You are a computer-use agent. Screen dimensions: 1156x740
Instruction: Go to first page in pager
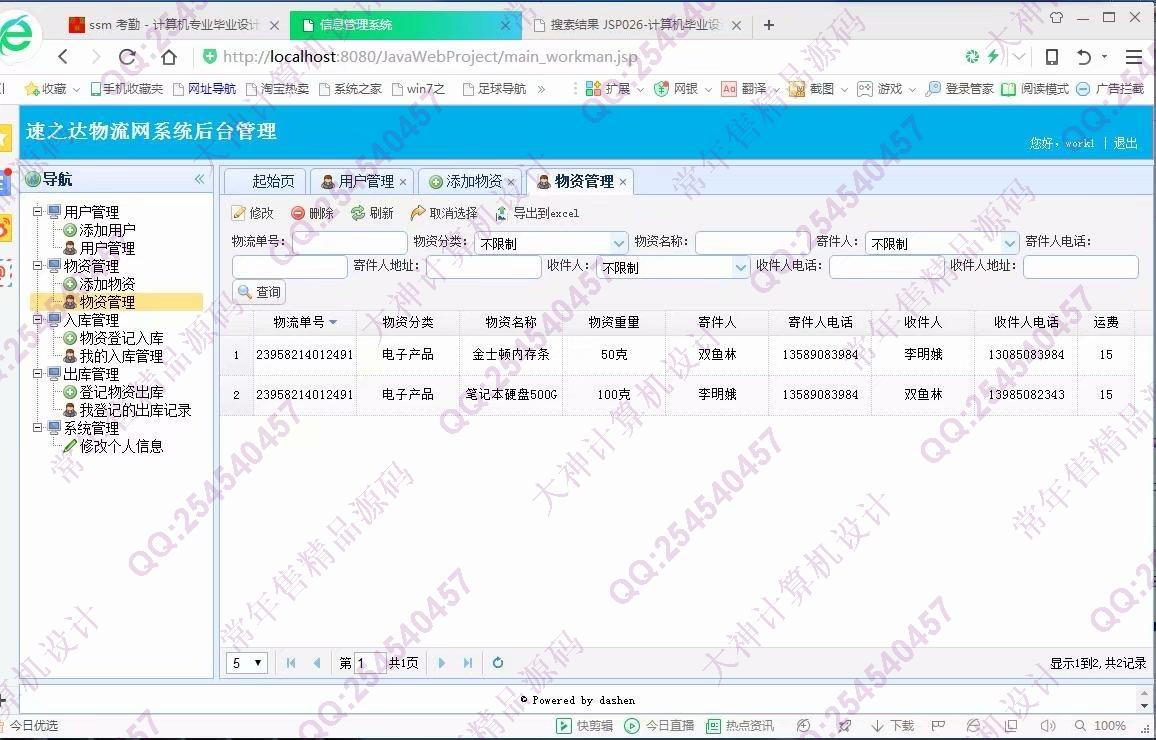[291, 663]
